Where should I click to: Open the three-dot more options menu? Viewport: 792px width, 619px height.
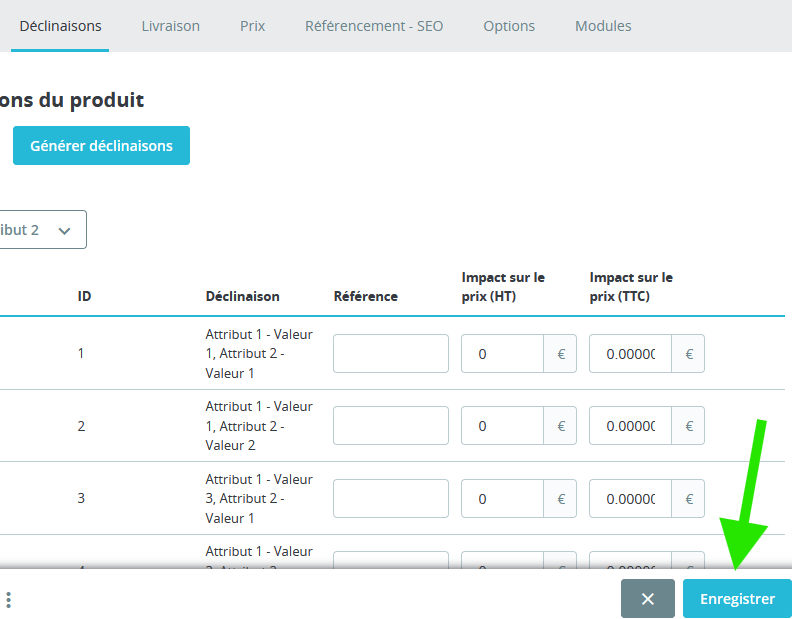[x=8, y=600]
